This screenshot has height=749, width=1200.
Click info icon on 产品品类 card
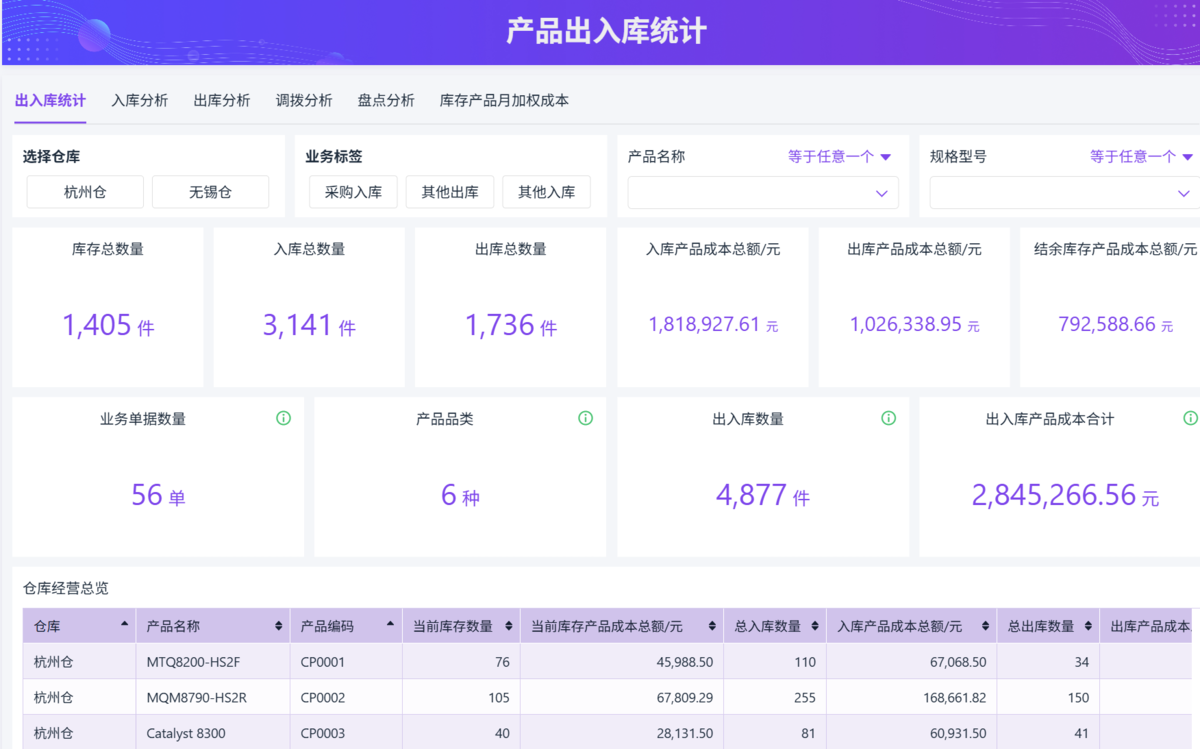586,418
